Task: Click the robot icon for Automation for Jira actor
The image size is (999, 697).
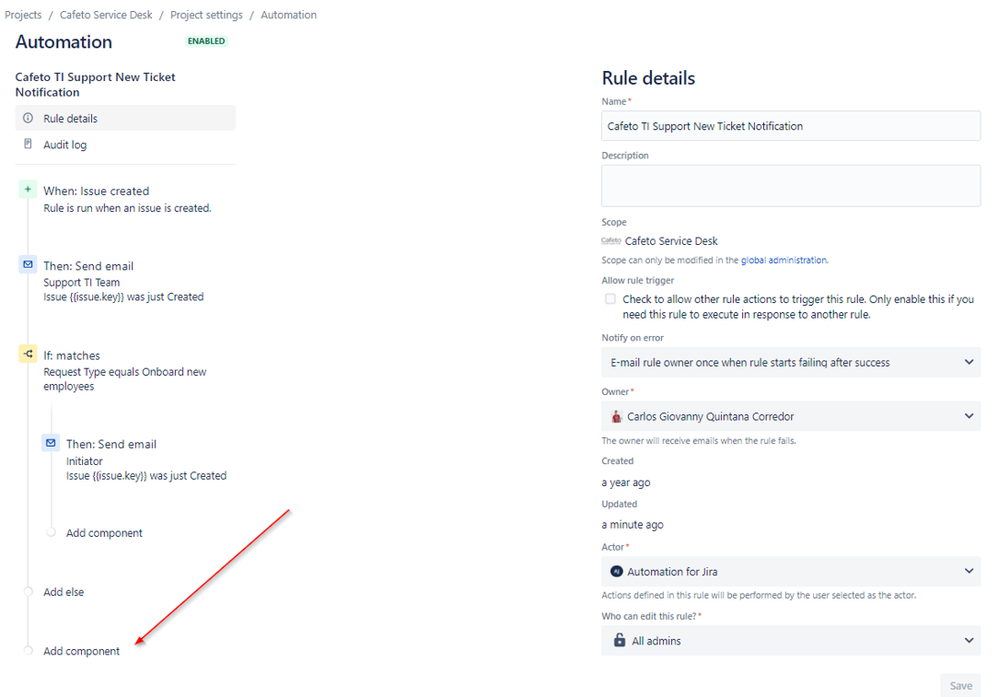Action: pos(617,571)
